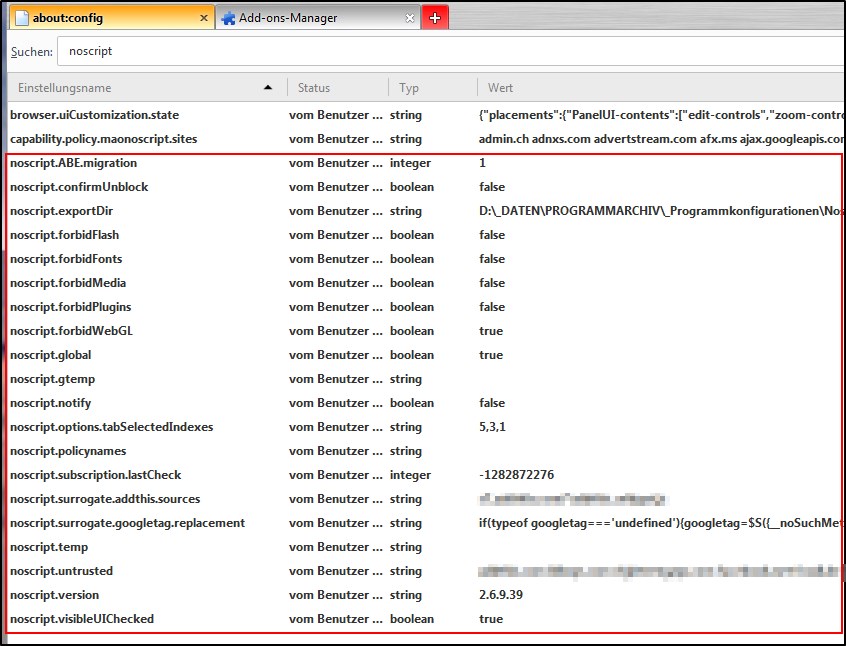Select noscript.options.tabSelectedIndexes row
This screenshot has height=646, width=846.
point(426,427)
